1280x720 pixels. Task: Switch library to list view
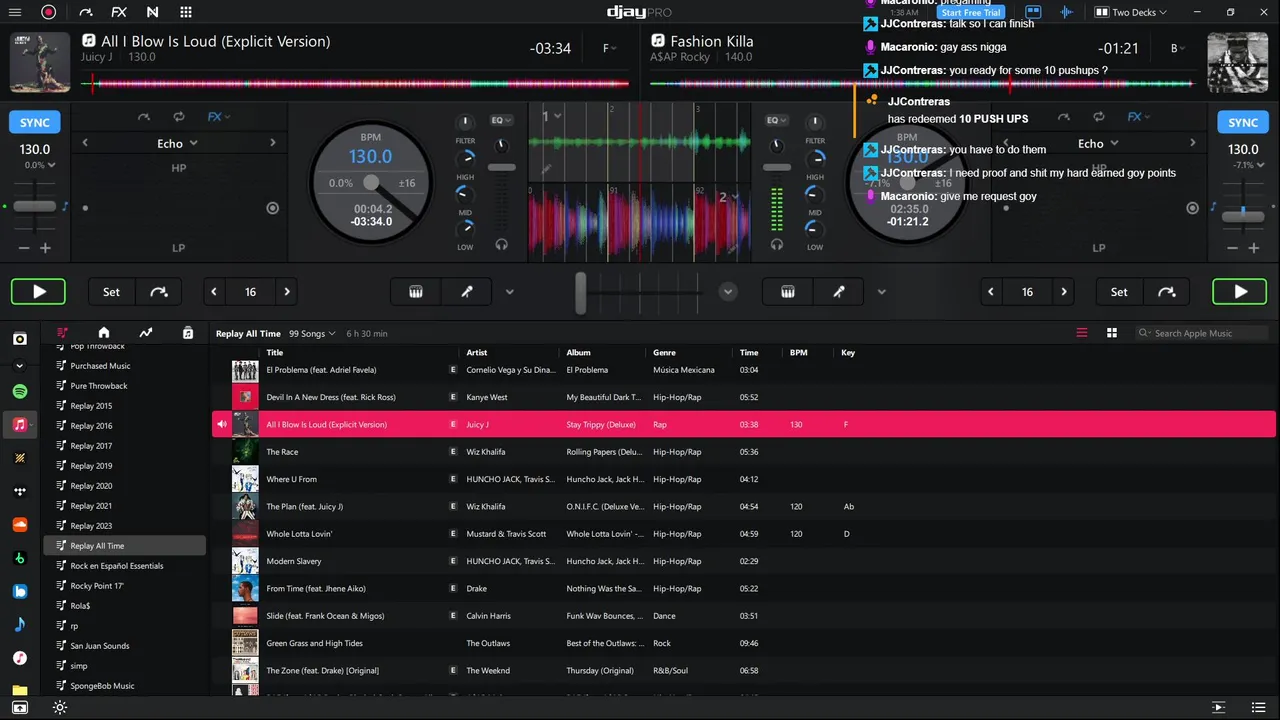[x=1081, y=333]
